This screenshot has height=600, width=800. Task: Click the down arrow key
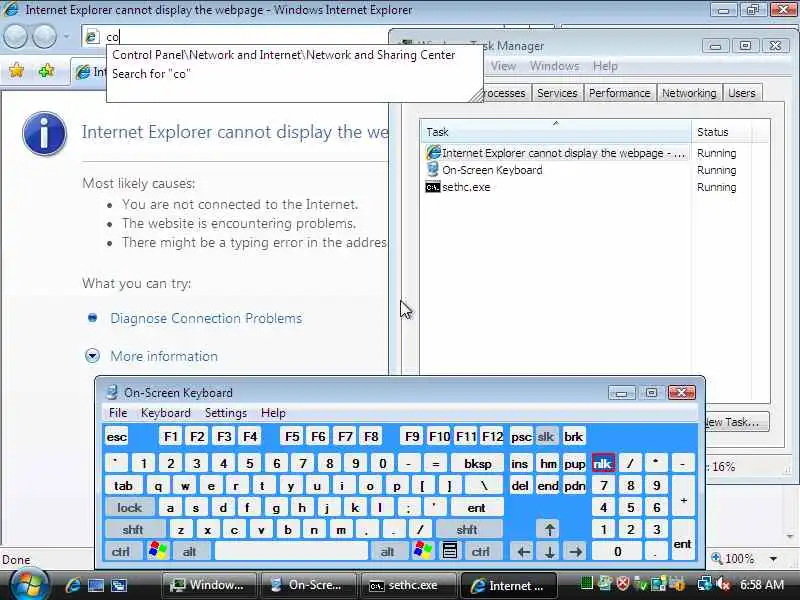click(549, 552)
